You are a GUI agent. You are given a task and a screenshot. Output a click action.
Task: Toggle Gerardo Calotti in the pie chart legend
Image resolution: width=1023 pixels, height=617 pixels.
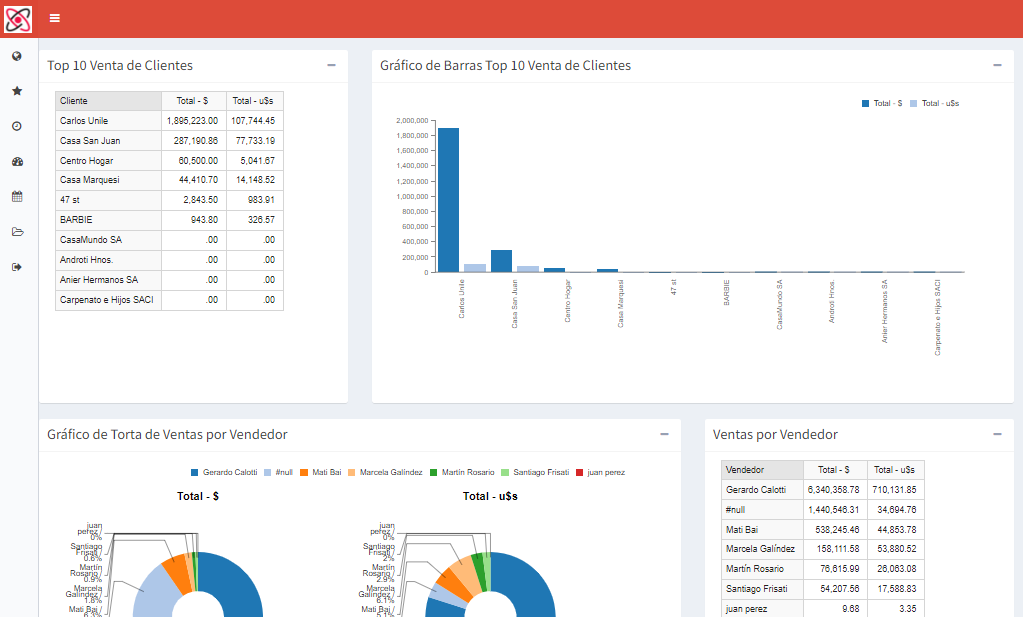(x=224, y=472)
